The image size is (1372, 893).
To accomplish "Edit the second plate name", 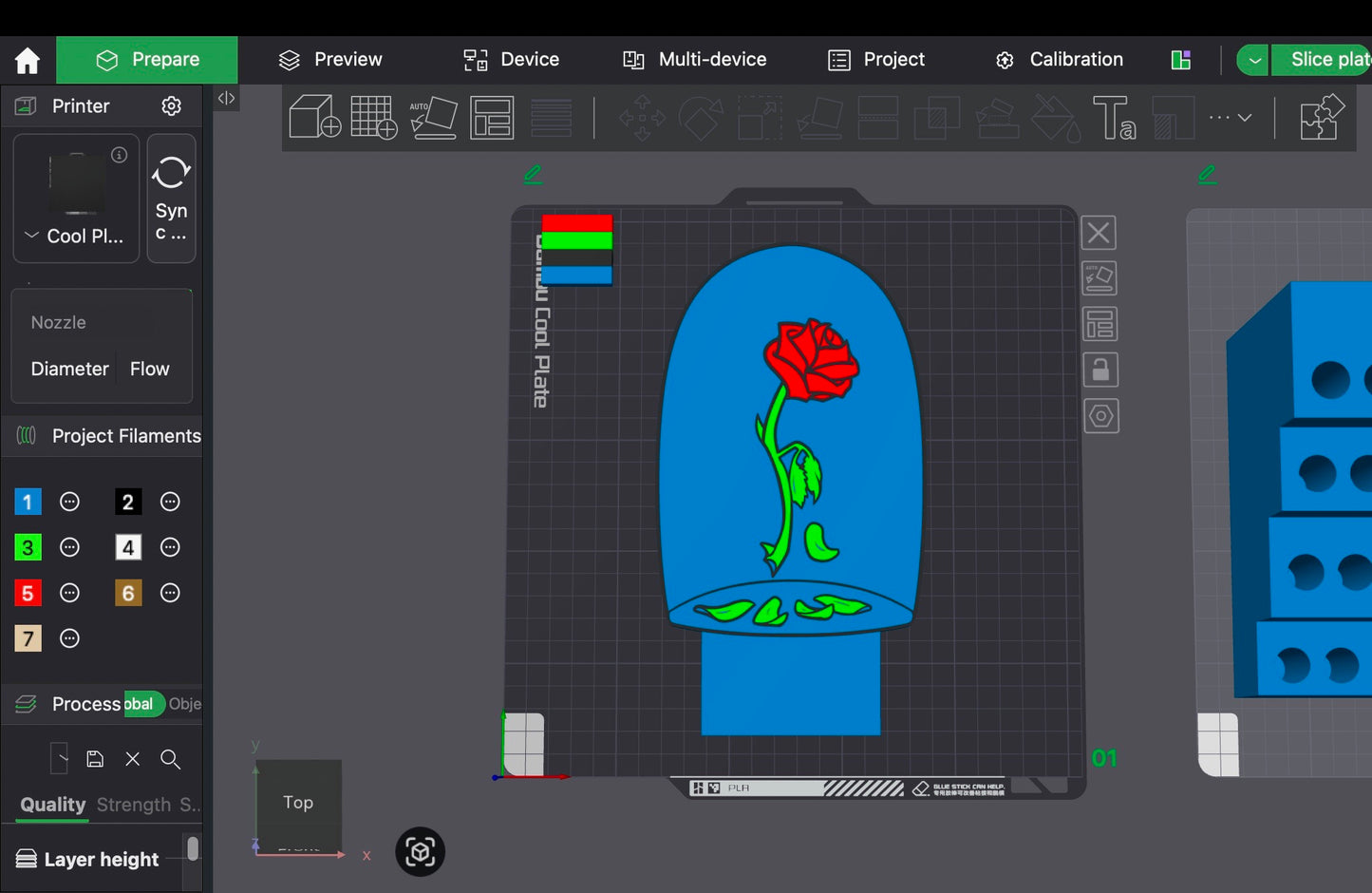I will click(1208, 174).
